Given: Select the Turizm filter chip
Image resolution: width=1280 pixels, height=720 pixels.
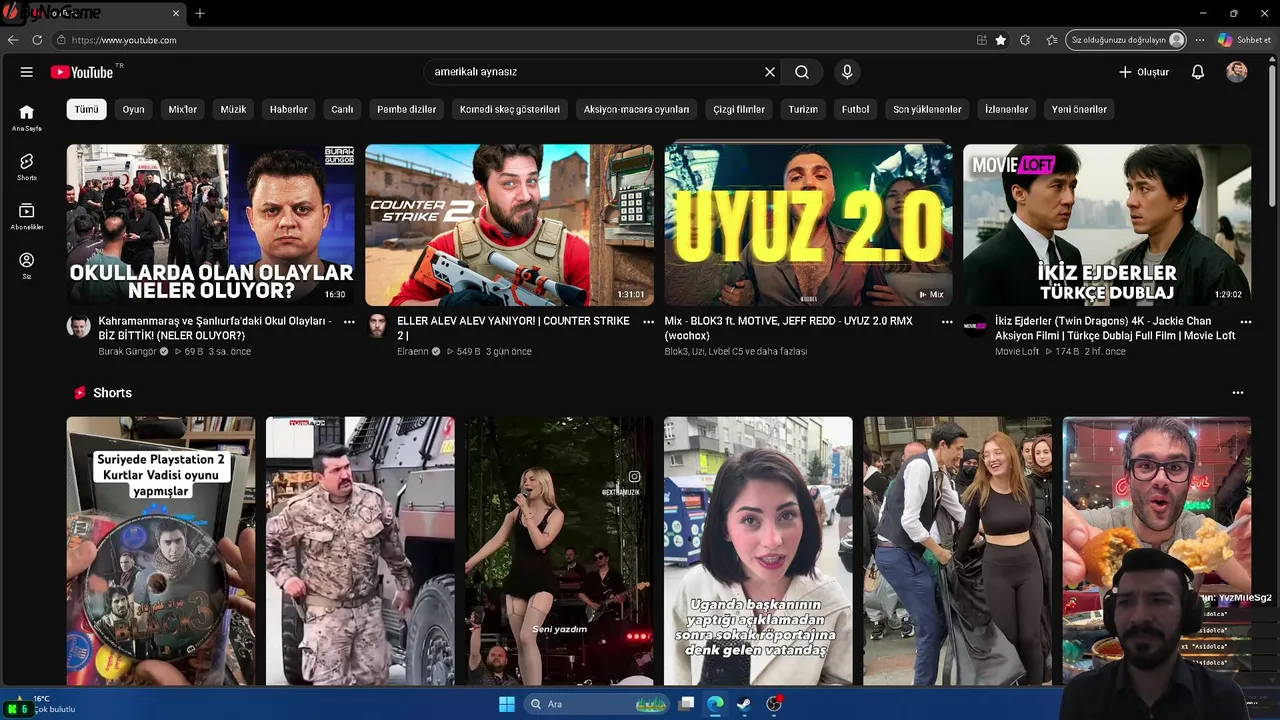Looking at the screenshot, I should [x=803, y=109].
